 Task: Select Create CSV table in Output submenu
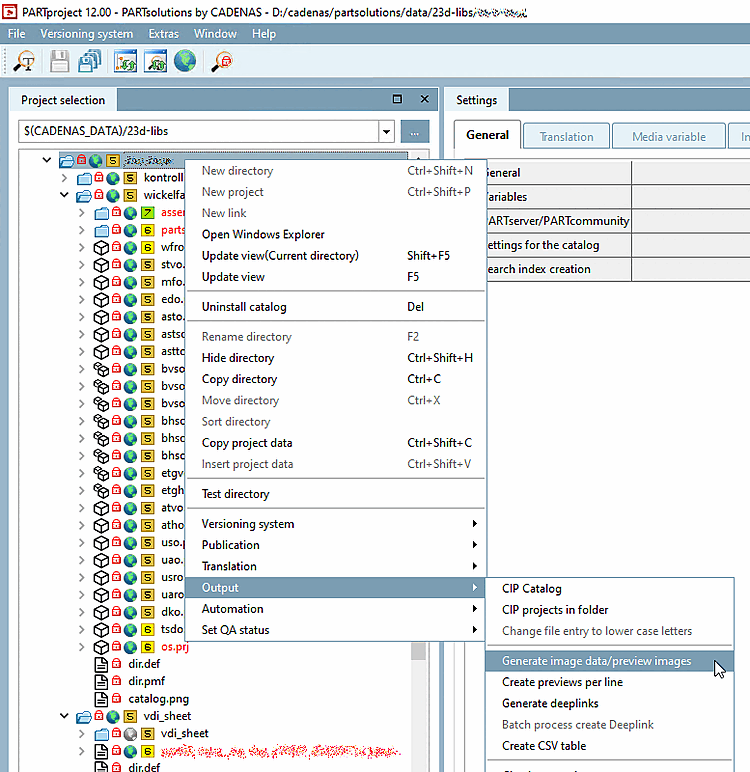coord(544,746)
